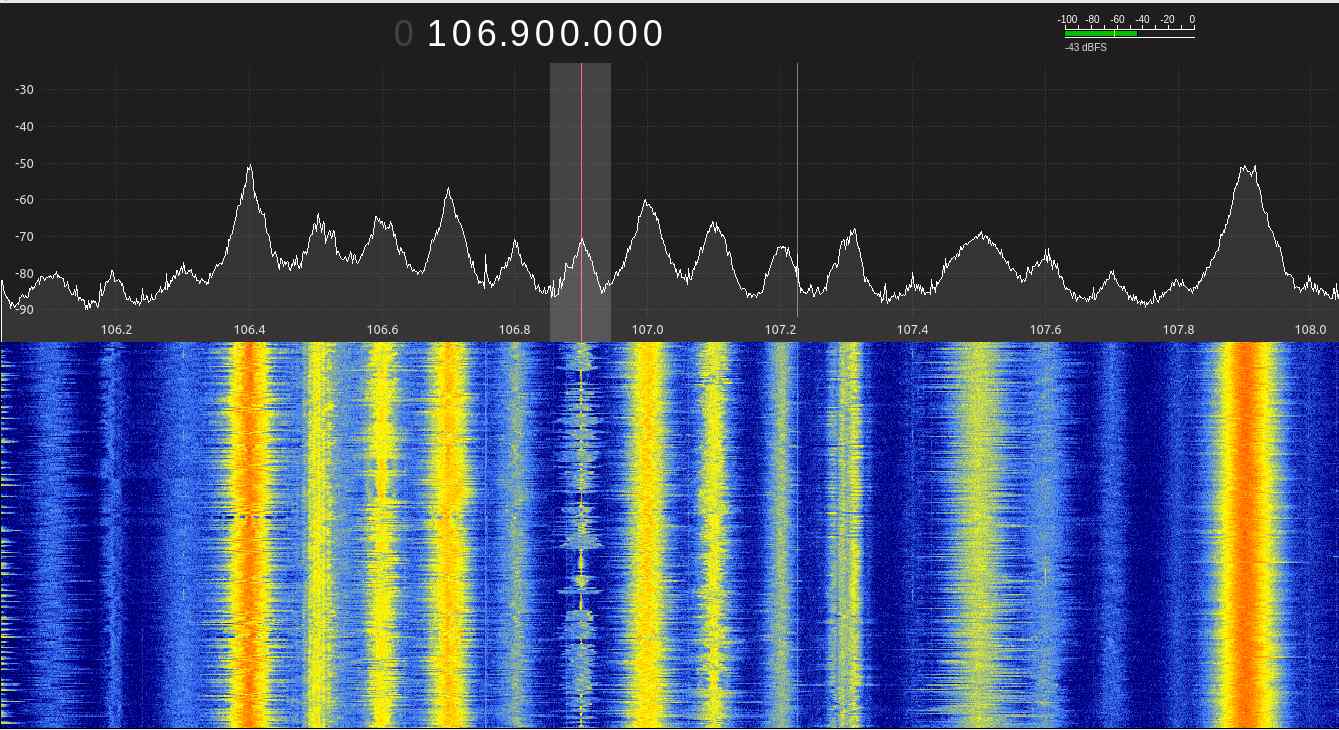Screen dimensions: 1339x730
Task: Click the dimmed leading 0 in the frequency display
Action: click(403, 34)
